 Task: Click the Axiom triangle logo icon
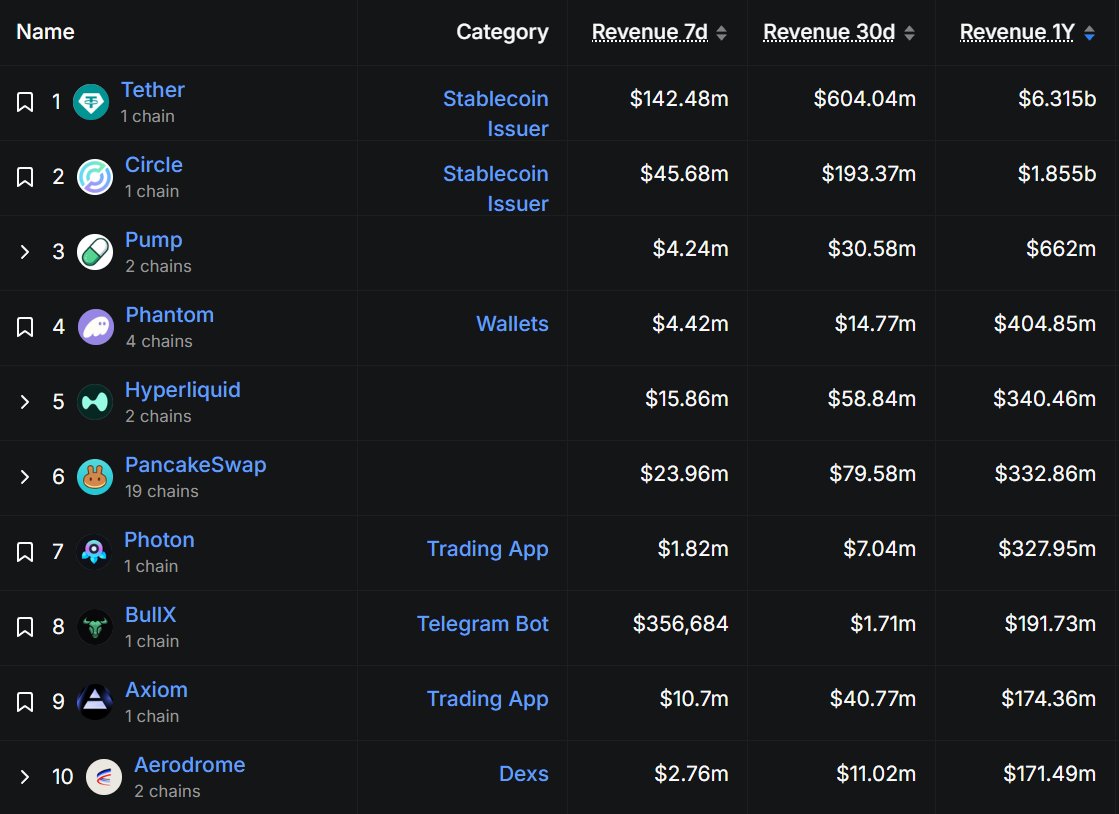pos(95,702)
